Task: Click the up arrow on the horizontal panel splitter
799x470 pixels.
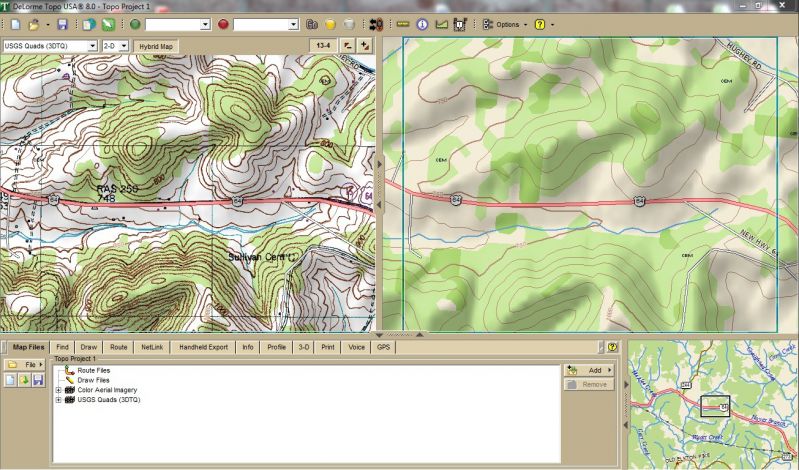Action: (x=419, y=335)
